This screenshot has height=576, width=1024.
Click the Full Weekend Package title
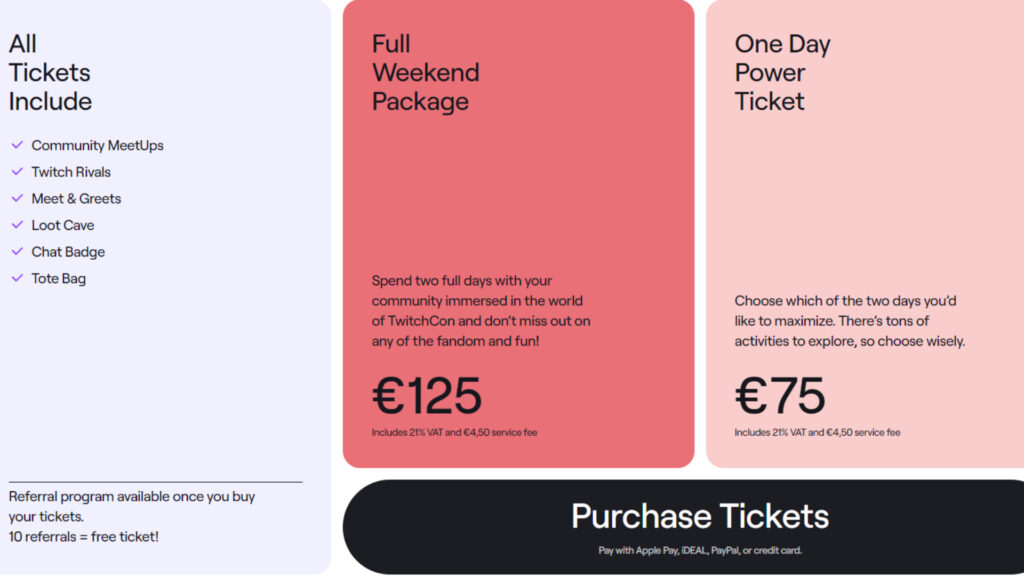pos(425,72)
